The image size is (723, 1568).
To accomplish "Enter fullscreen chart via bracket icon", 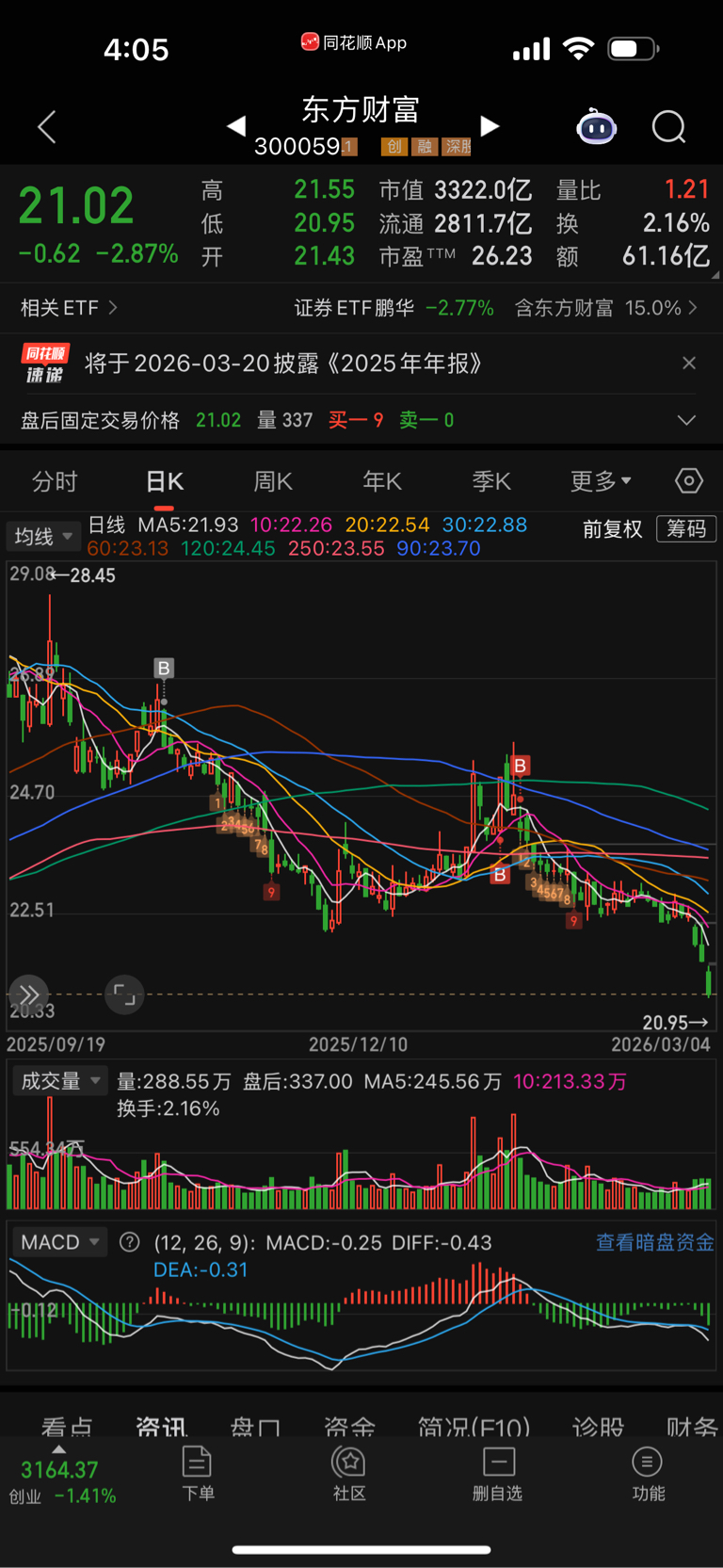I will (124, 994).
